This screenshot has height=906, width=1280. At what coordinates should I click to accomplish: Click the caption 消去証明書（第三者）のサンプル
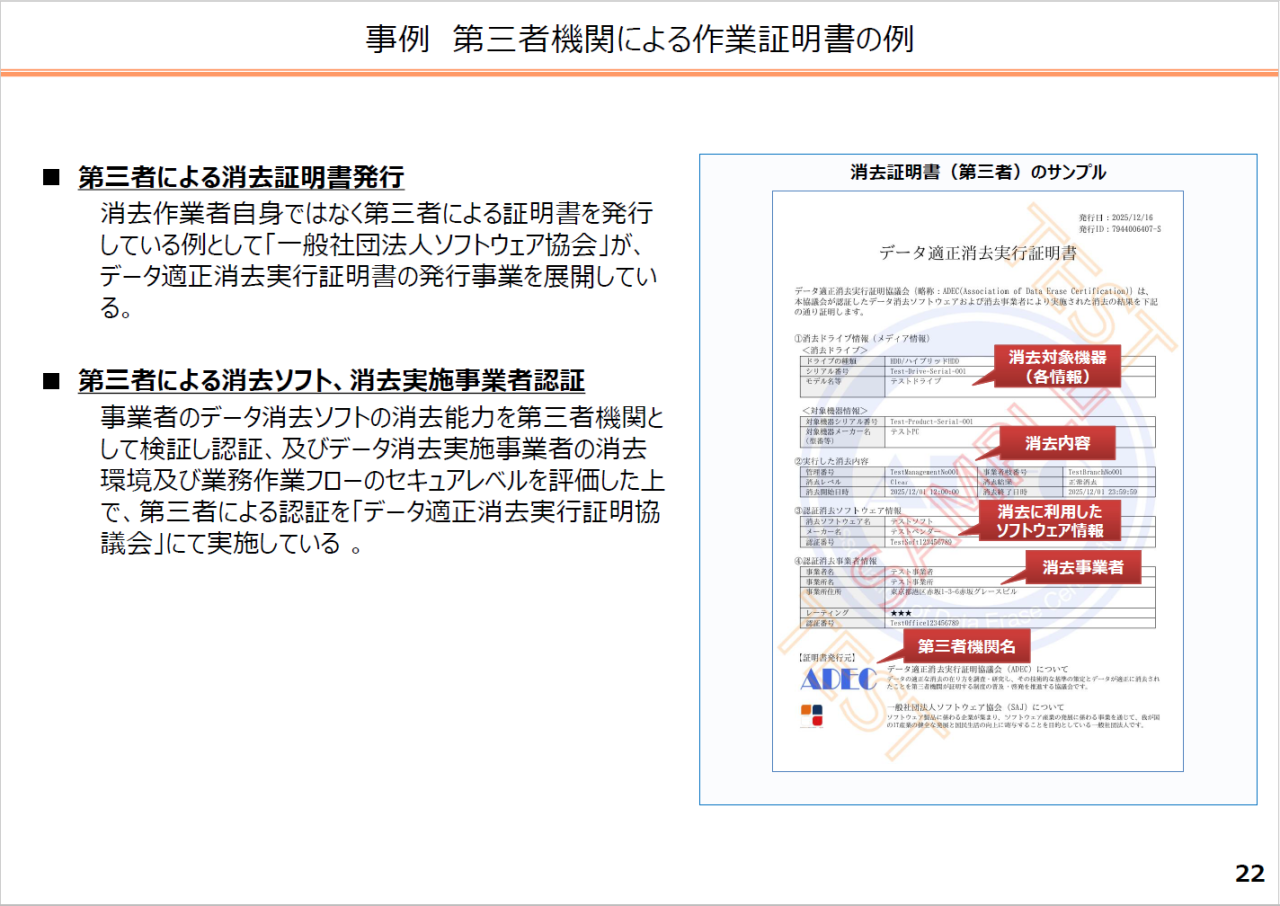(978, 172)
